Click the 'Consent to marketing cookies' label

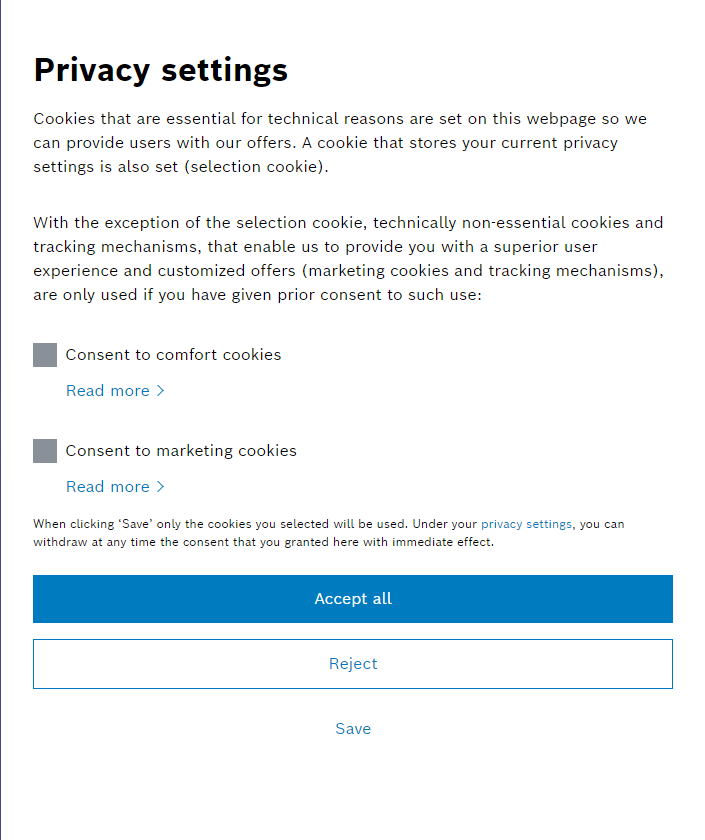coord(181,451)
